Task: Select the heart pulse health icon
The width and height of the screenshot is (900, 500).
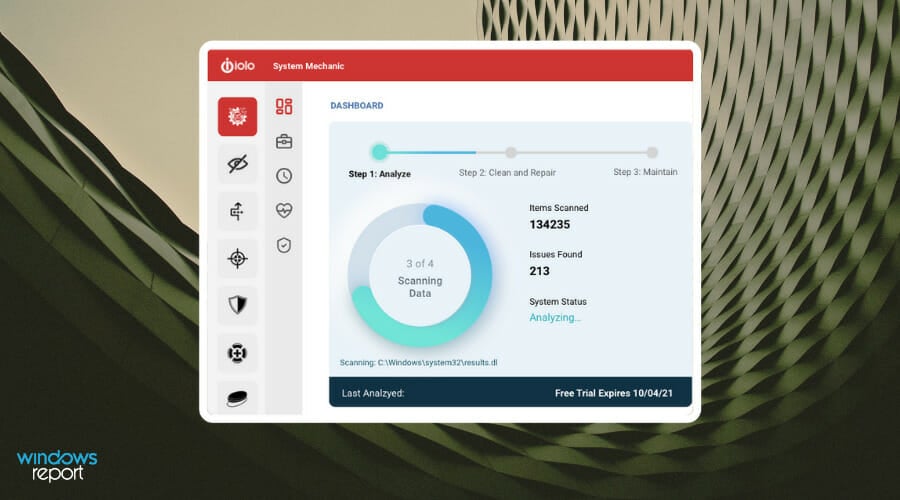Action: pyautogui.click(x=284, y=210)
